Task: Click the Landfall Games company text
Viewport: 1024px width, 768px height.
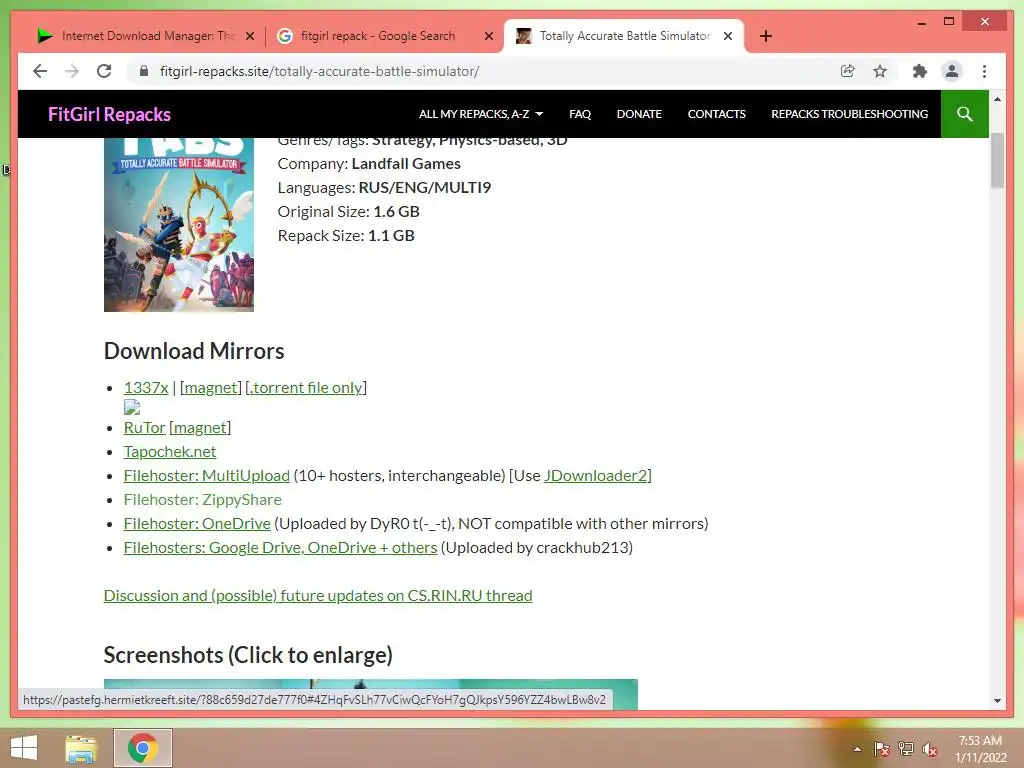Action: click(406, 163)
